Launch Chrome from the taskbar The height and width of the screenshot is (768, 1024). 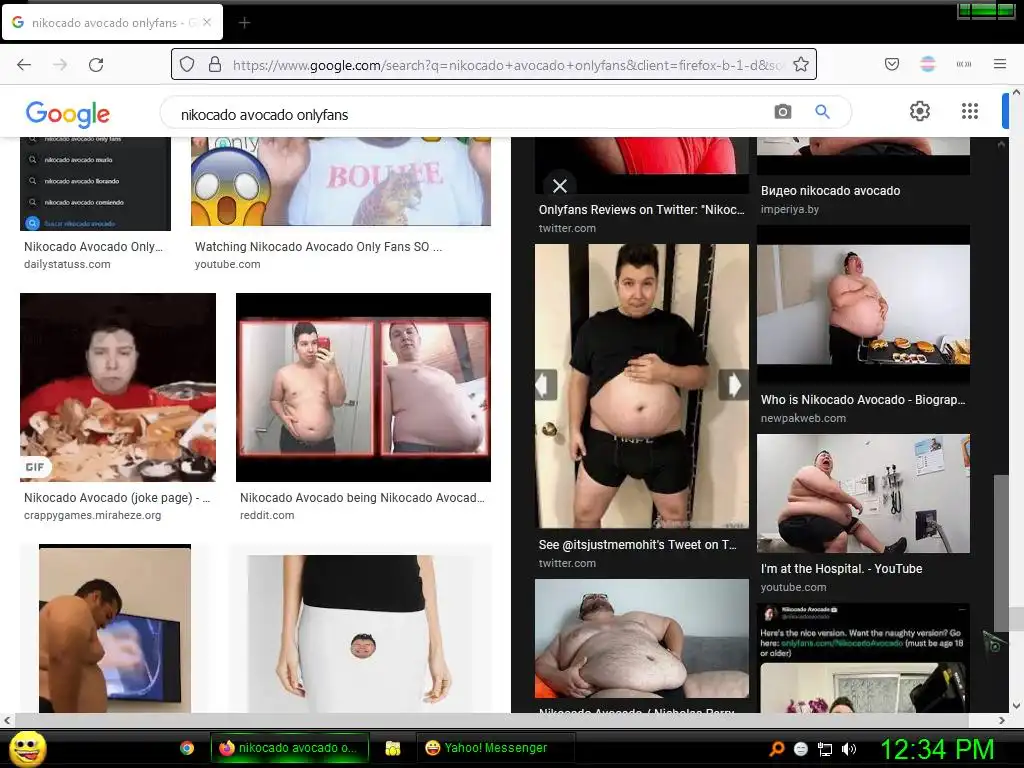pos(187,748)
